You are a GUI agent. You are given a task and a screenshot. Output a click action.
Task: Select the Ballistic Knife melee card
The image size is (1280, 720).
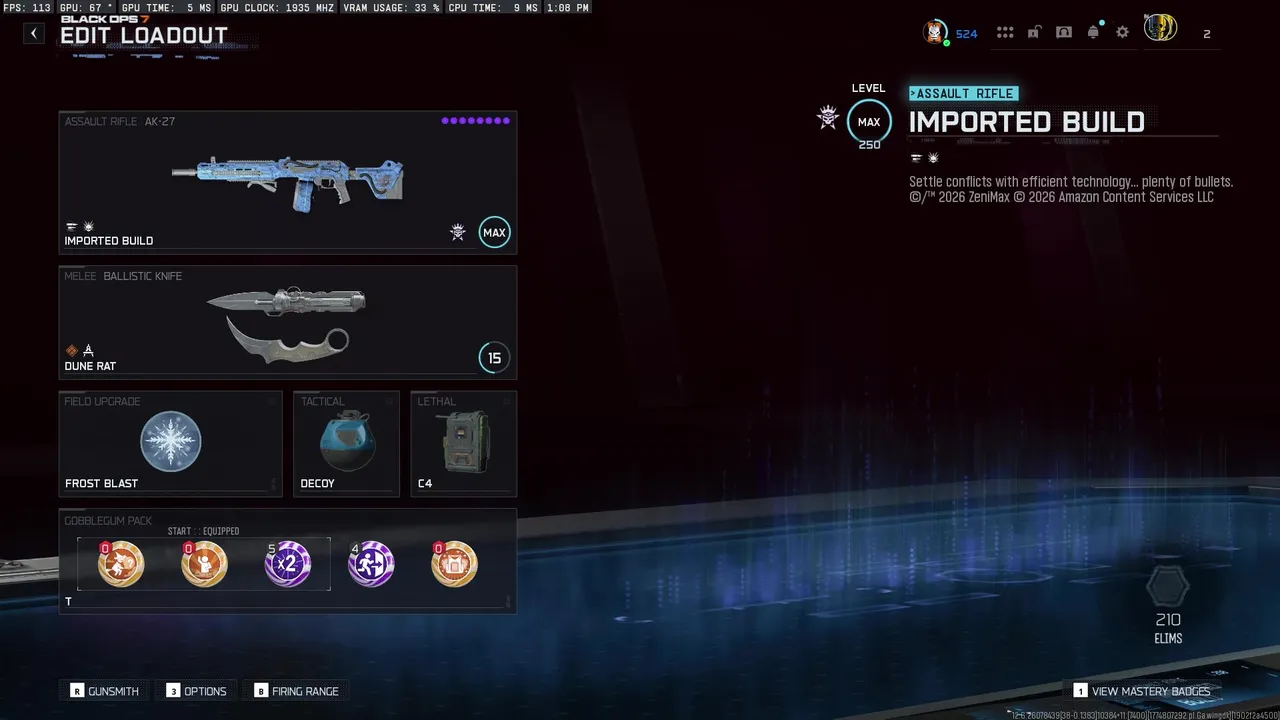click(x=288, y=321)
